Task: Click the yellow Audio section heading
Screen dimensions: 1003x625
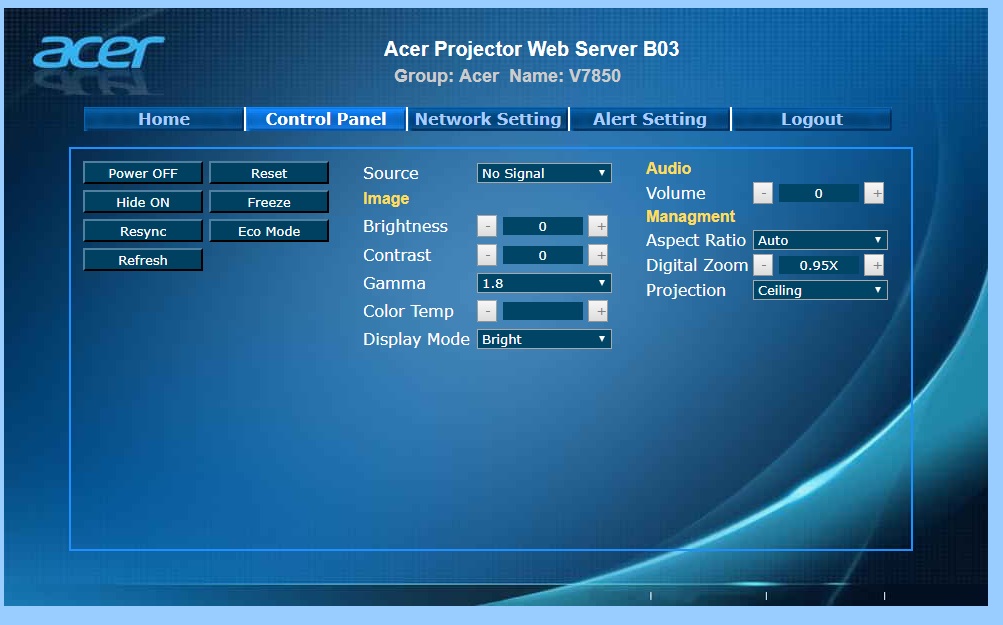Action: [x=668, y=168]
